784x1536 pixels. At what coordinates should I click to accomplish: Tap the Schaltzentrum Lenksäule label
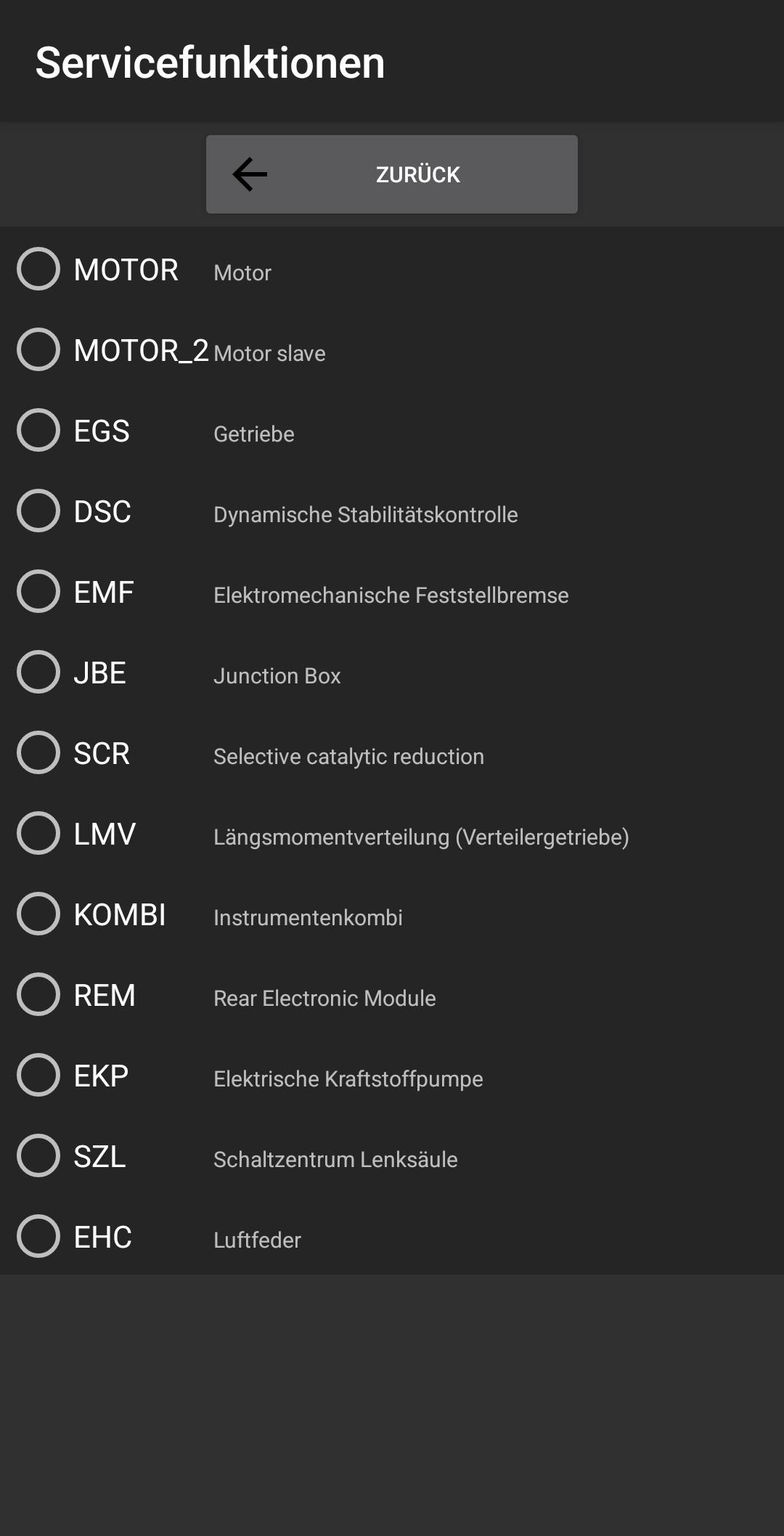click(x=335, y=1160)
